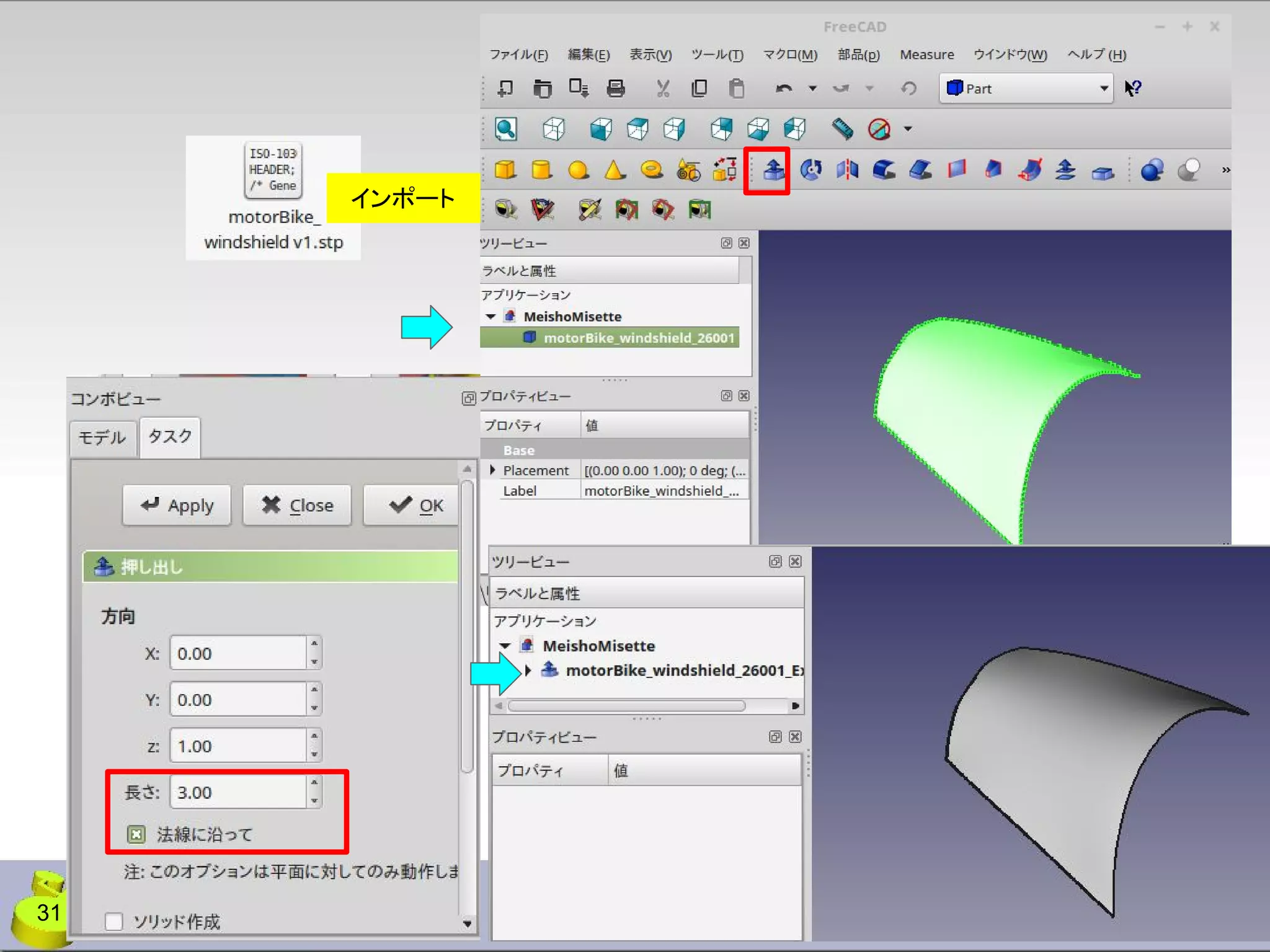Click the Revolve tool icon

810,170
